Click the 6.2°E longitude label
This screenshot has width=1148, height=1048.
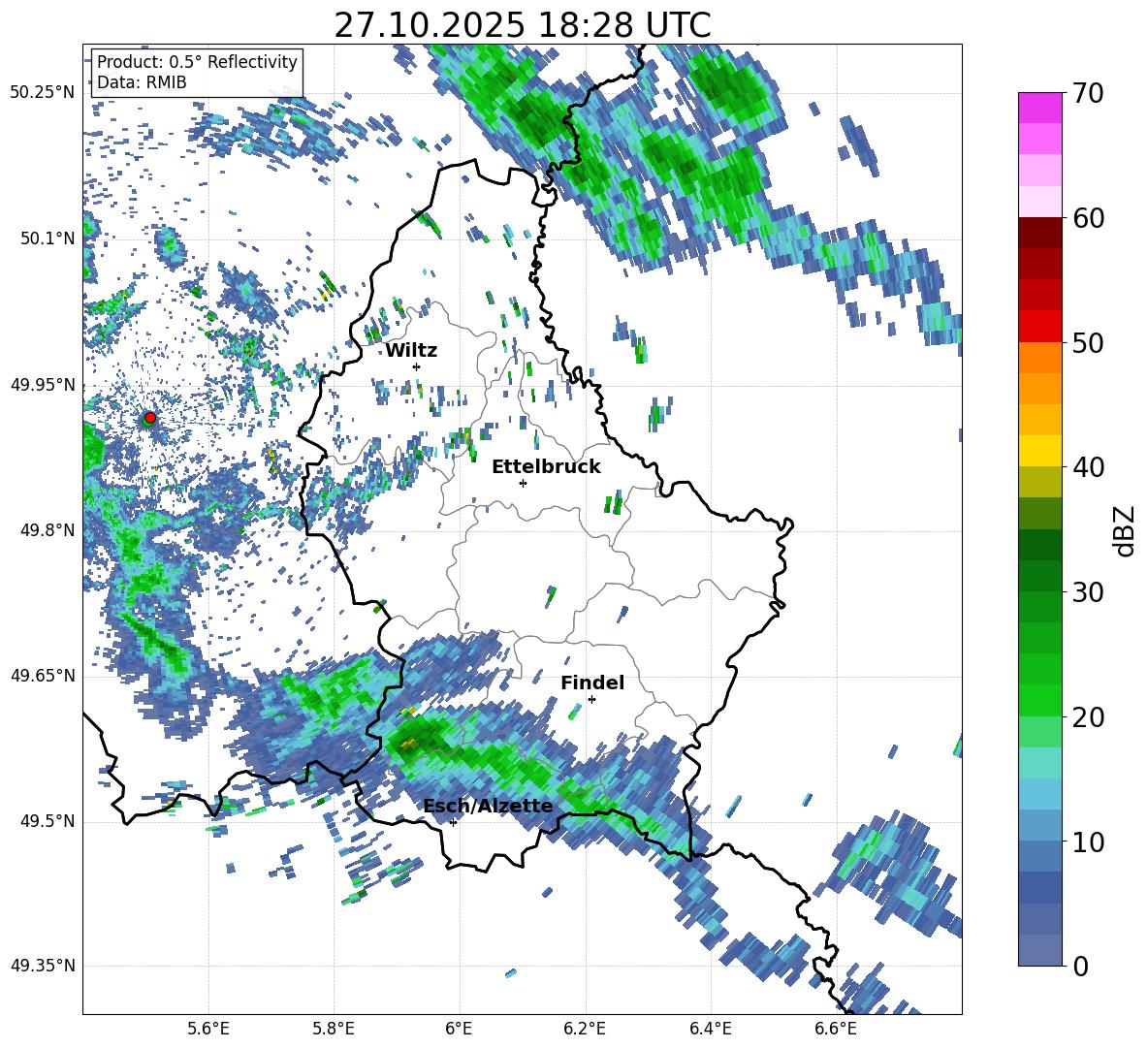[585, 1030]
